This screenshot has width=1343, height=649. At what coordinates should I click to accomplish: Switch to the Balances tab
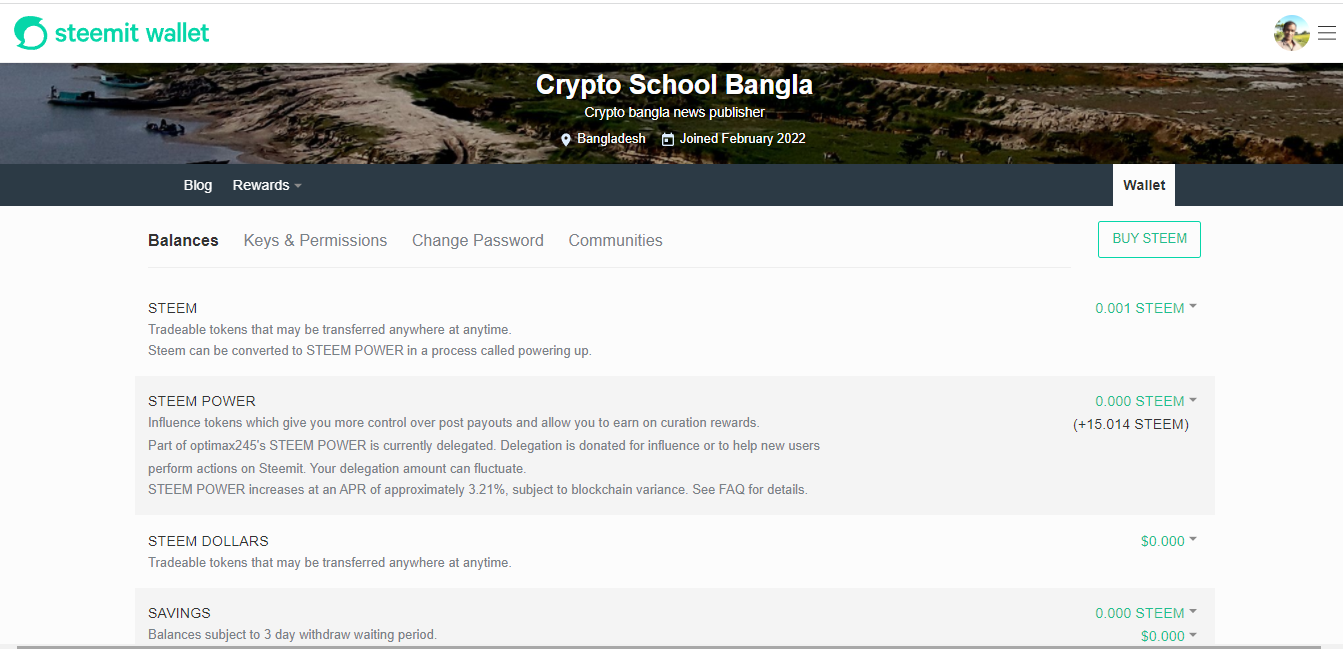(x=183, y=240)
